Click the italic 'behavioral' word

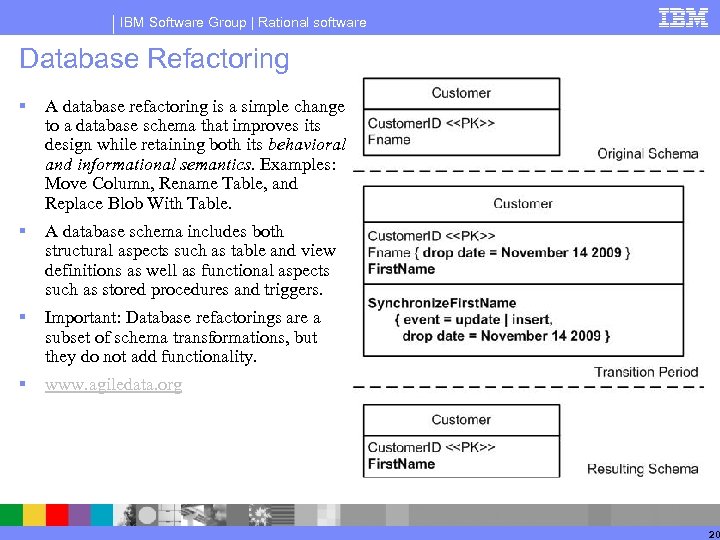pos(307,145)
